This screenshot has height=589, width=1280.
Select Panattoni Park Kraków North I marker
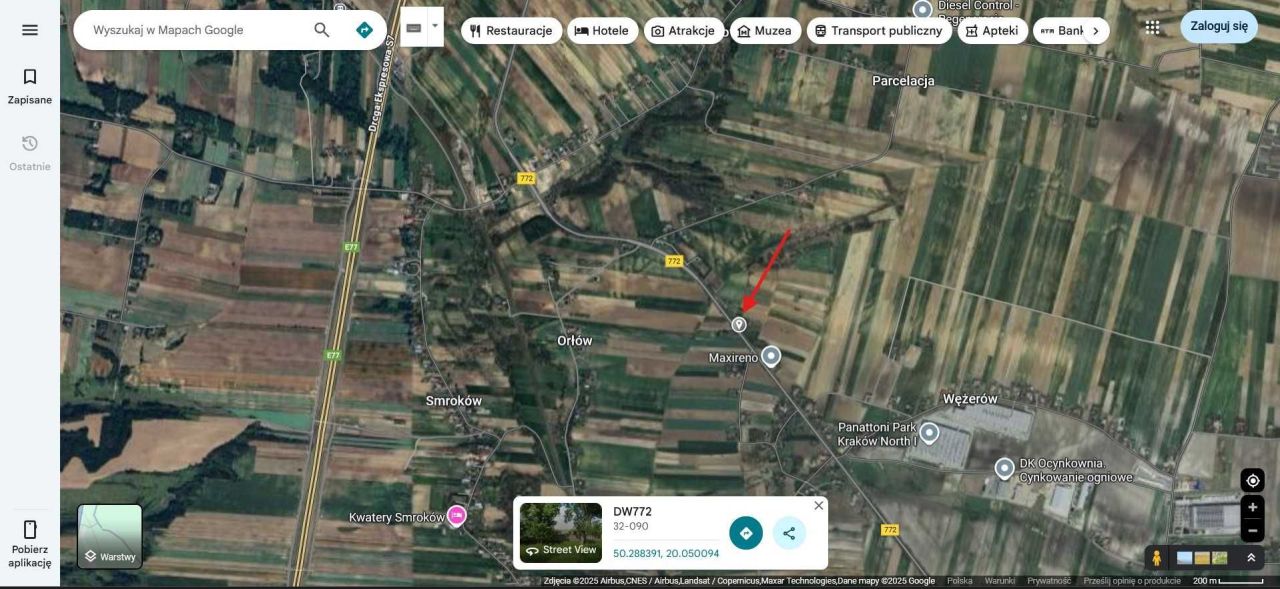[929, 433]
